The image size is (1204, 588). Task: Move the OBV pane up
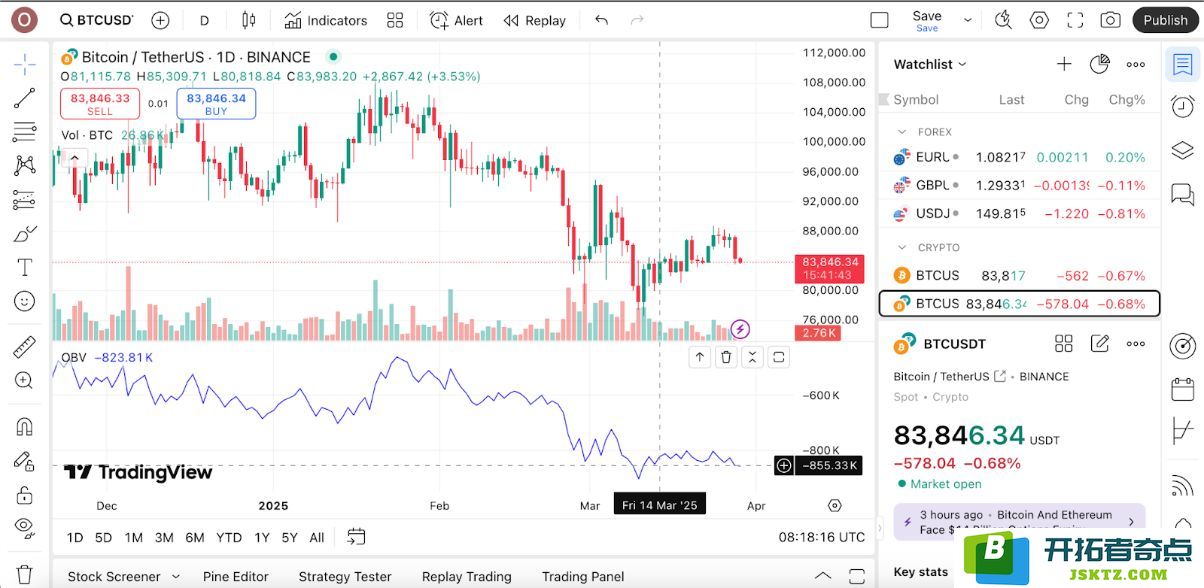pyautogui.click(x=700, y=357)
